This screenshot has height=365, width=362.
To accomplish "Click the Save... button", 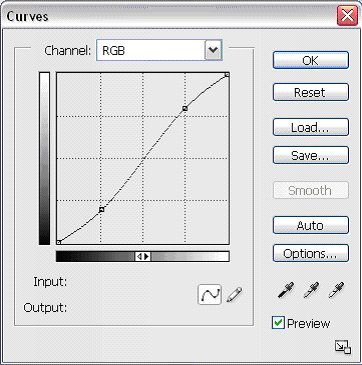I will (311, 155).
